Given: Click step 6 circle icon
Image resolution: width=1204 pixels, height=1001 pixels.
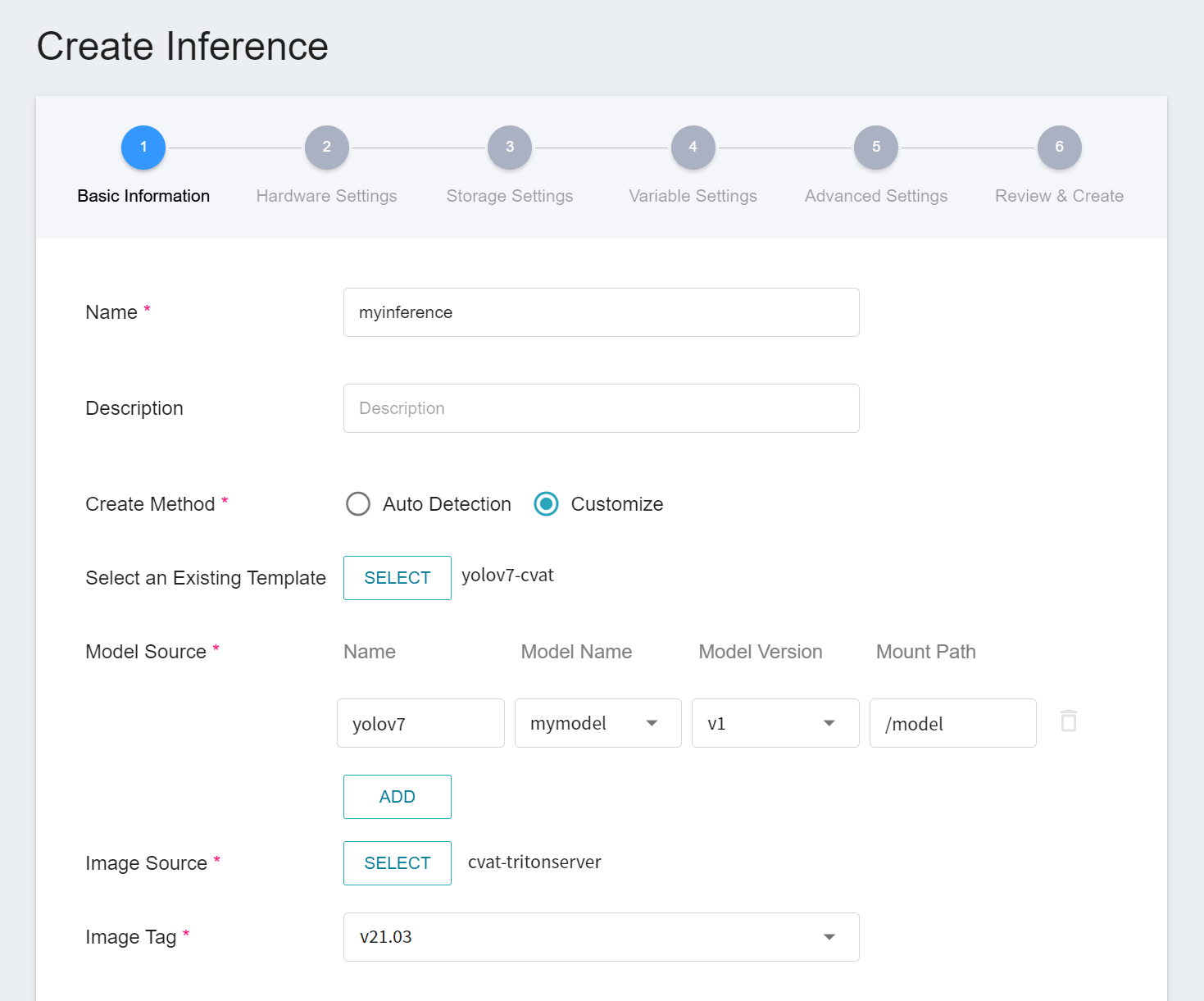Looking at the screenshot, I should (1059, 148).
